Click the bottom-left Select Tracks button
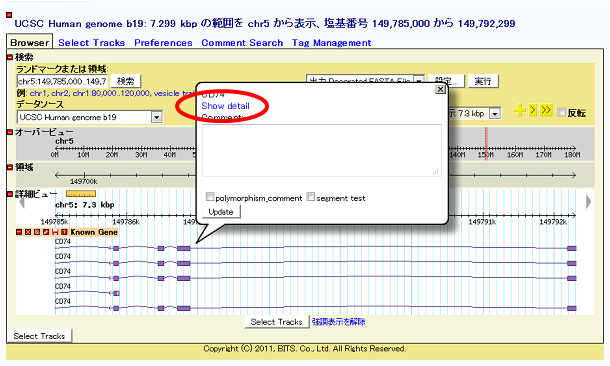The image size is (610, 366). 39,336
